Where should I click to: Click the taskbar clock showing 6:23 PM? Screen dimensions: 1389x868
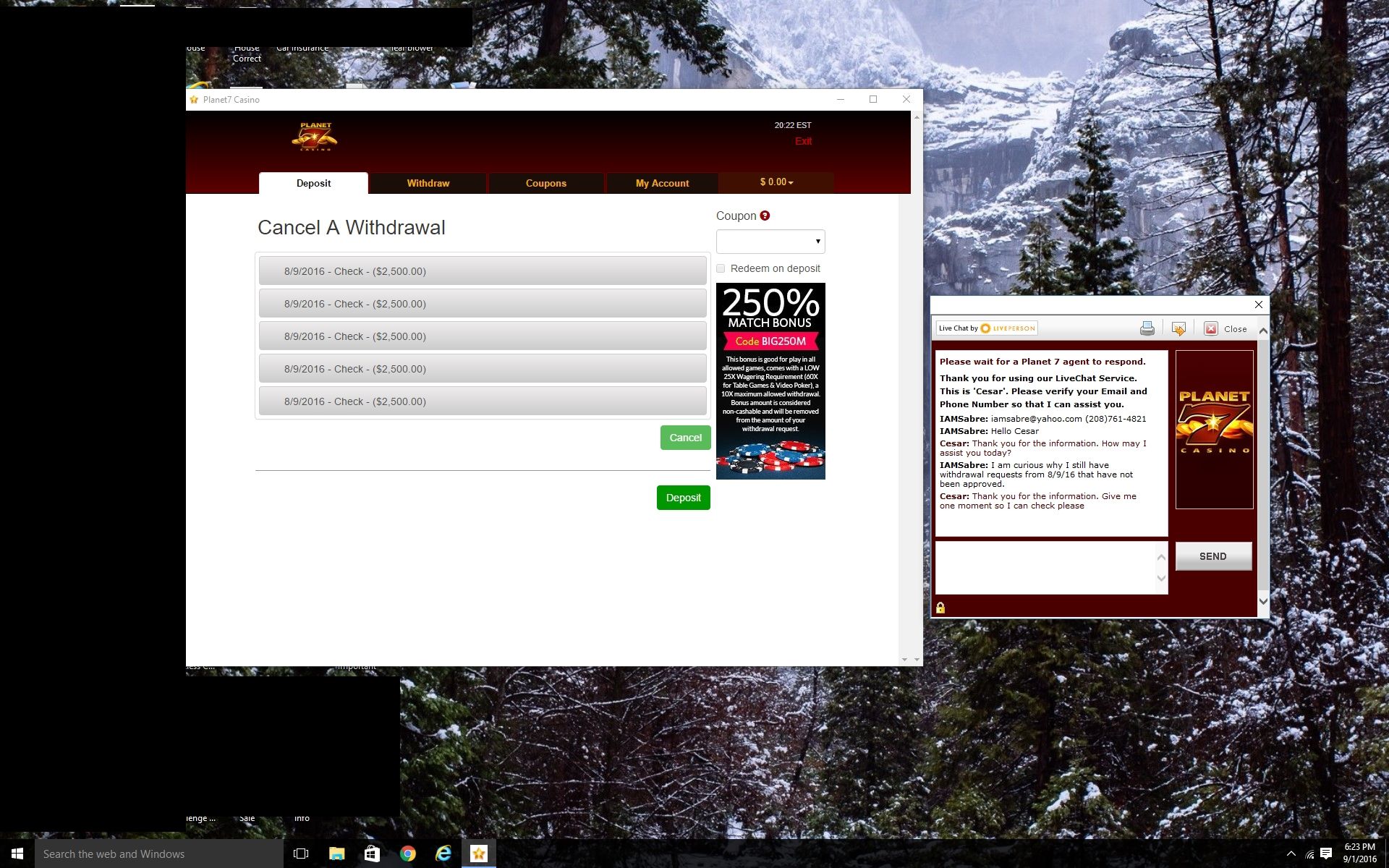click(1359, 853)
